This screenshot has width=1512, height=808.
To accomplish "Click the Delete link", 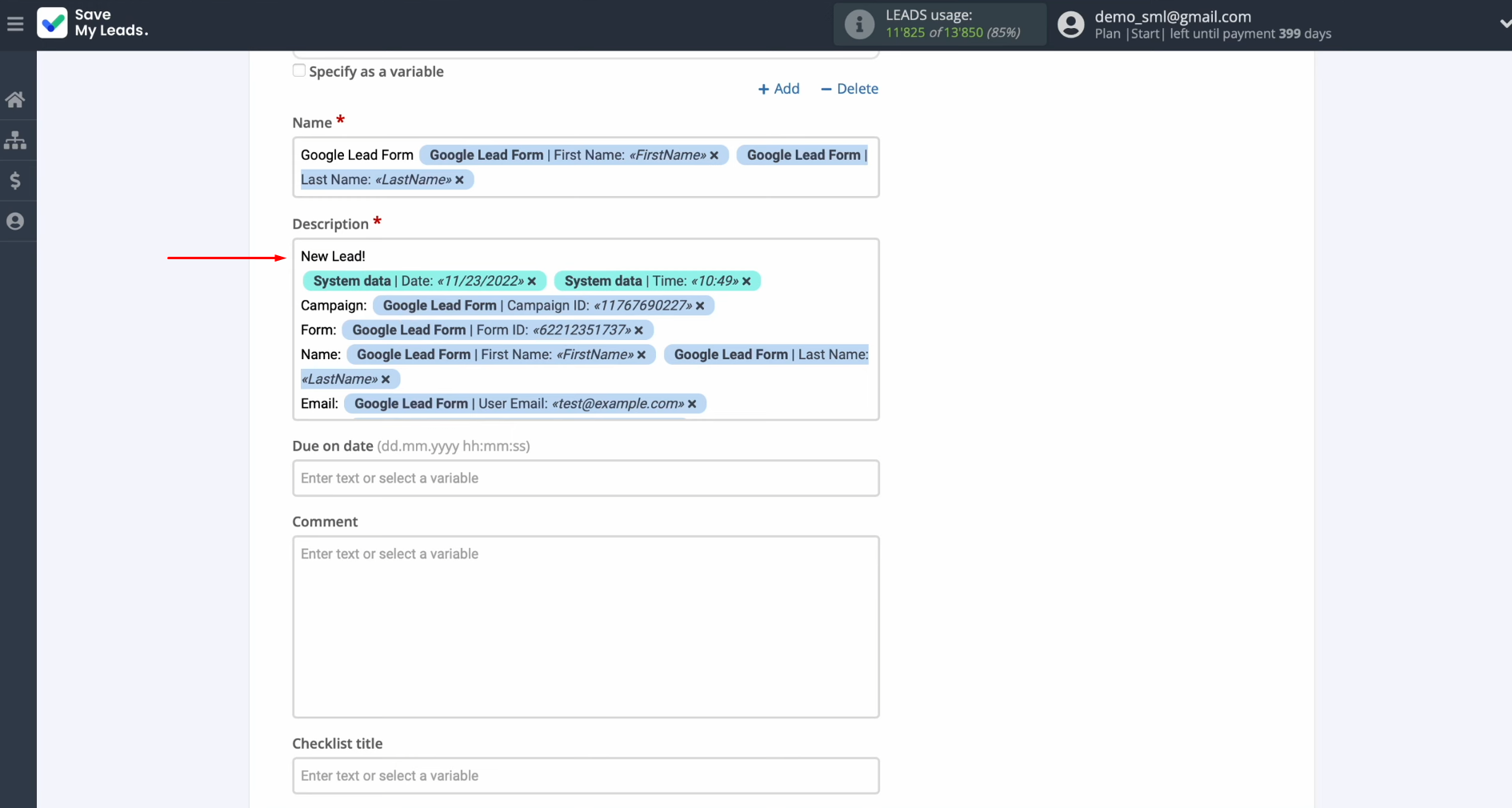I will (x=849, y=89).
